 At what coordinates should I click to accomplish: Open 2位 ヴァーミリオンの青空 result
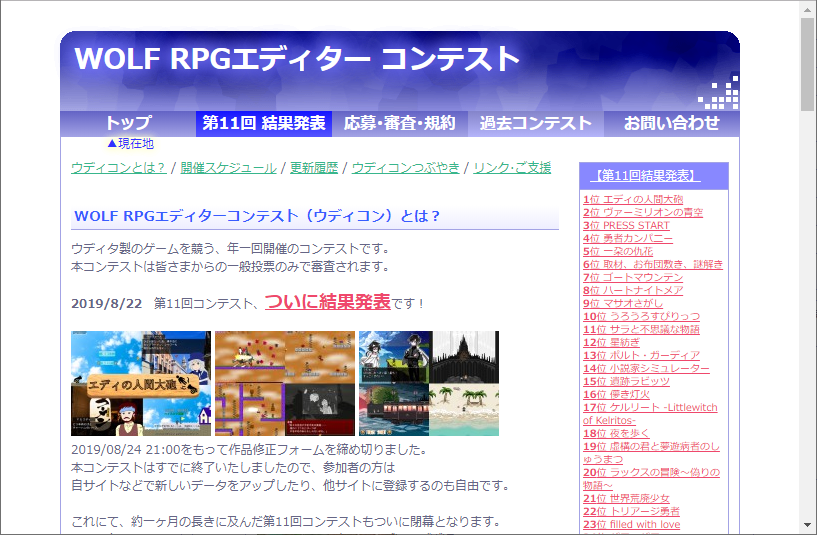click(642, 212)
